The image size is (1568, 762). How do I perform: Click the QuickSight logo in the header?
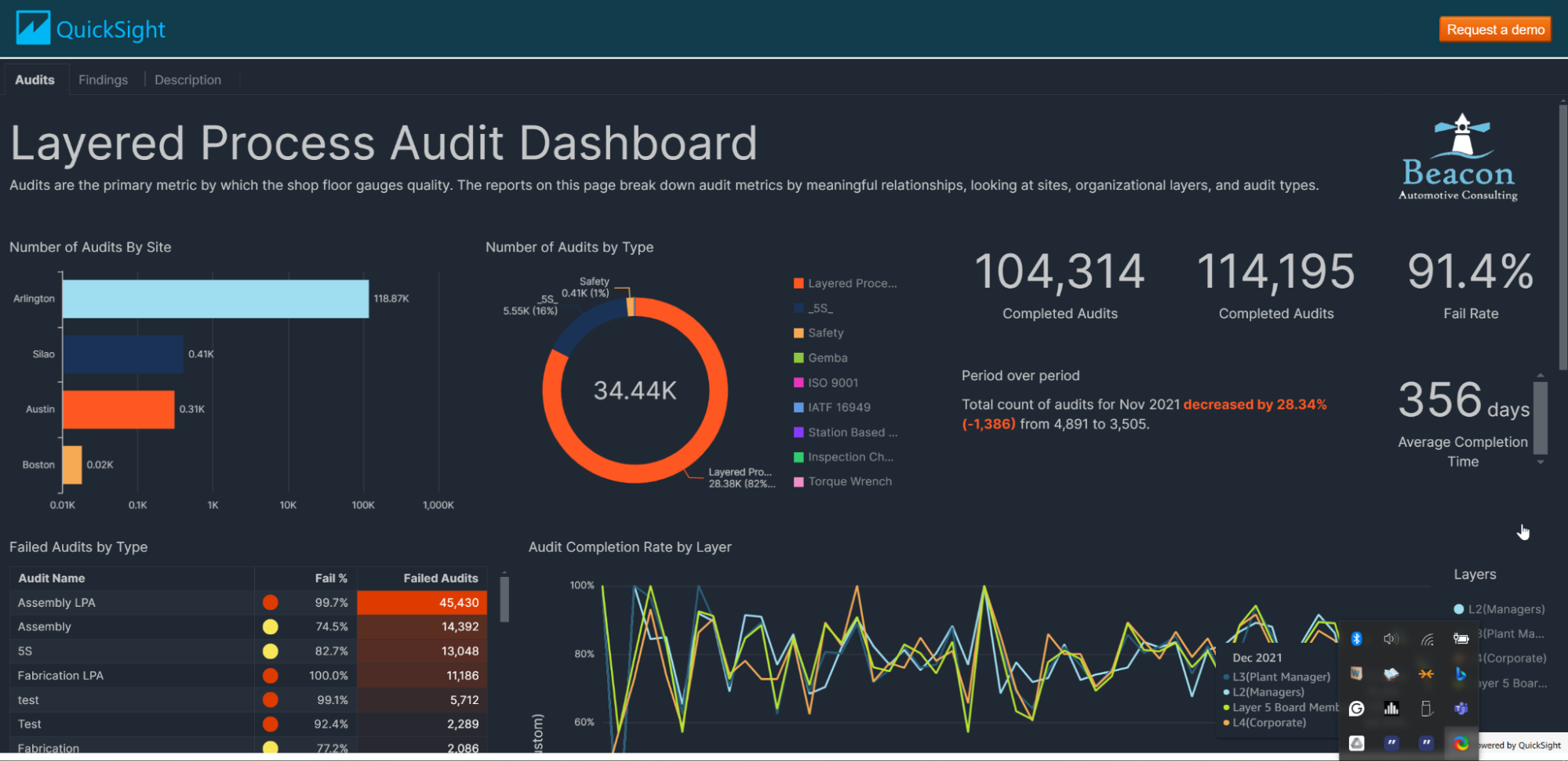coord(90,29)
